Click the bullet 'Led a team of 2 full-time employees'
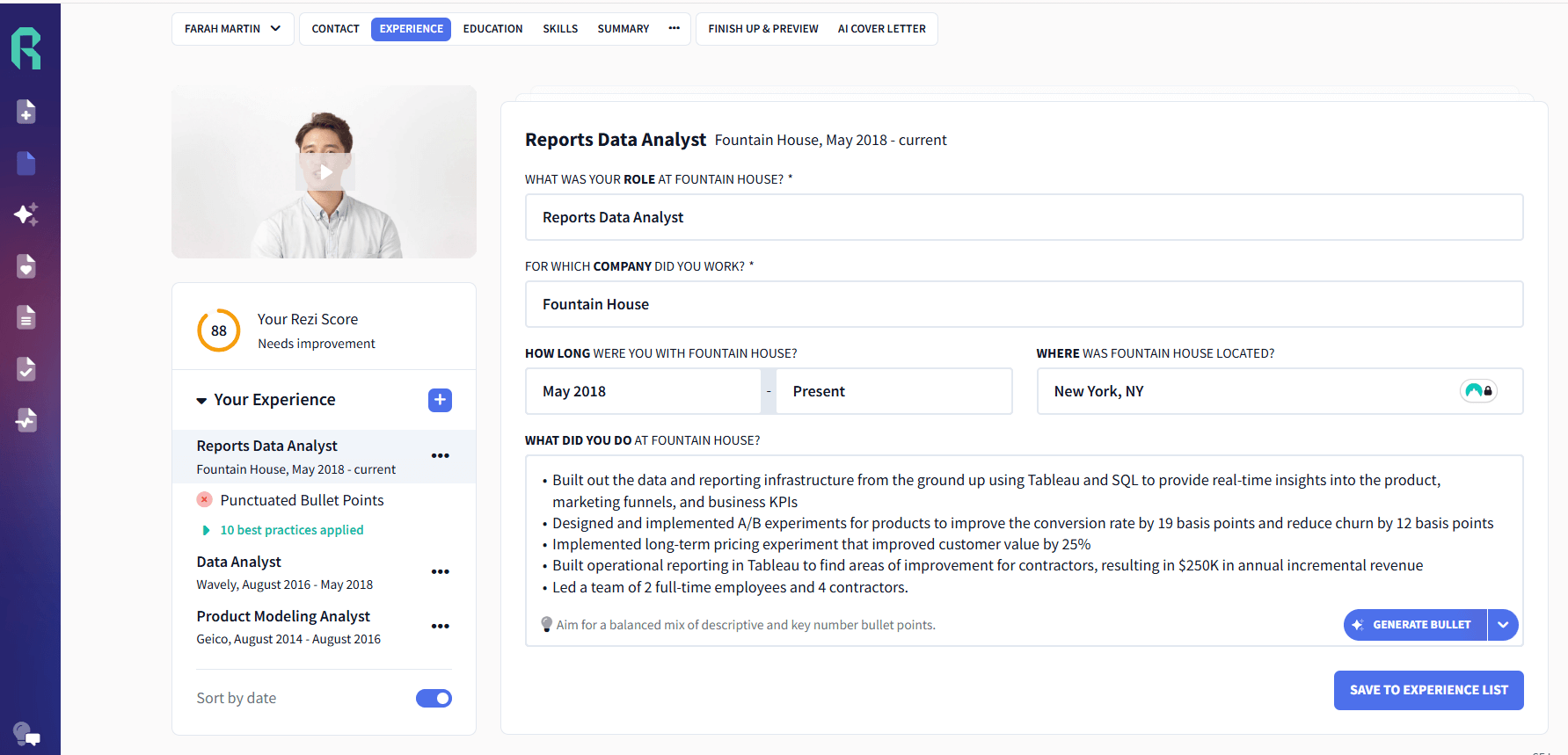1568x755 pixels. [x=730, y=587]
